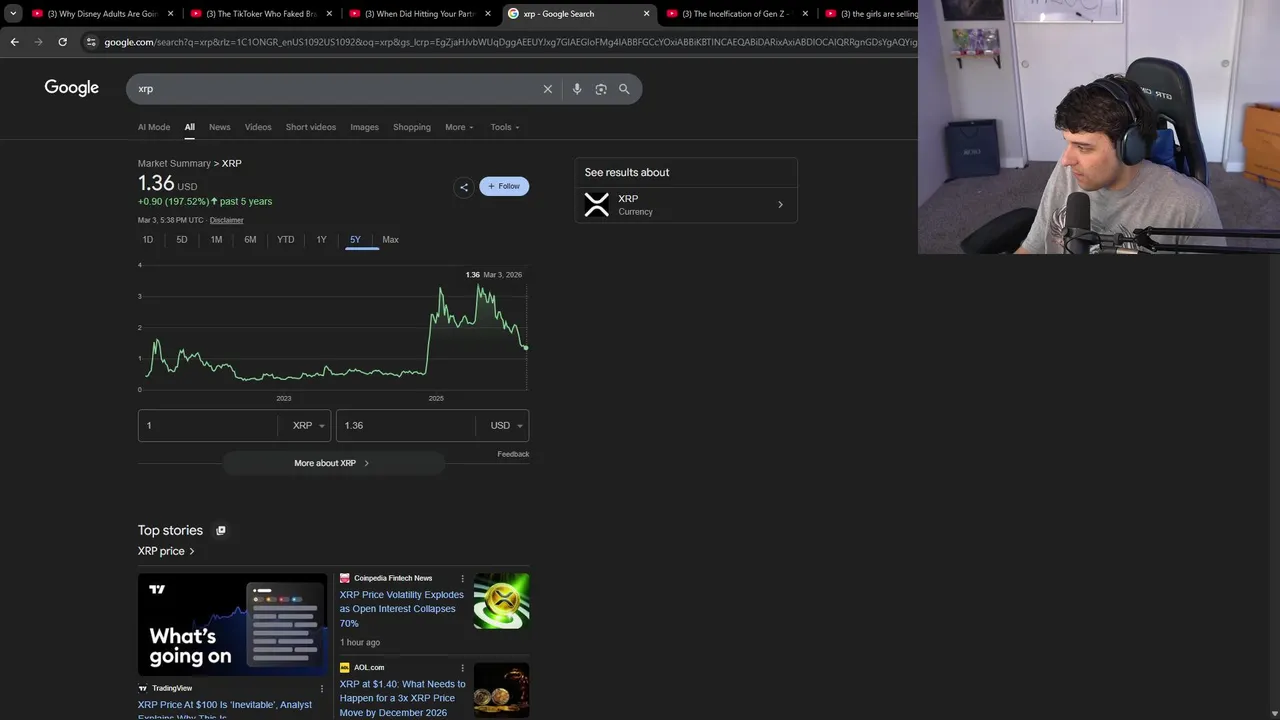Viewport: 1280px width, 720px height.
Task: Close the xrp - Google Search tab
Action: click(646, 14)
